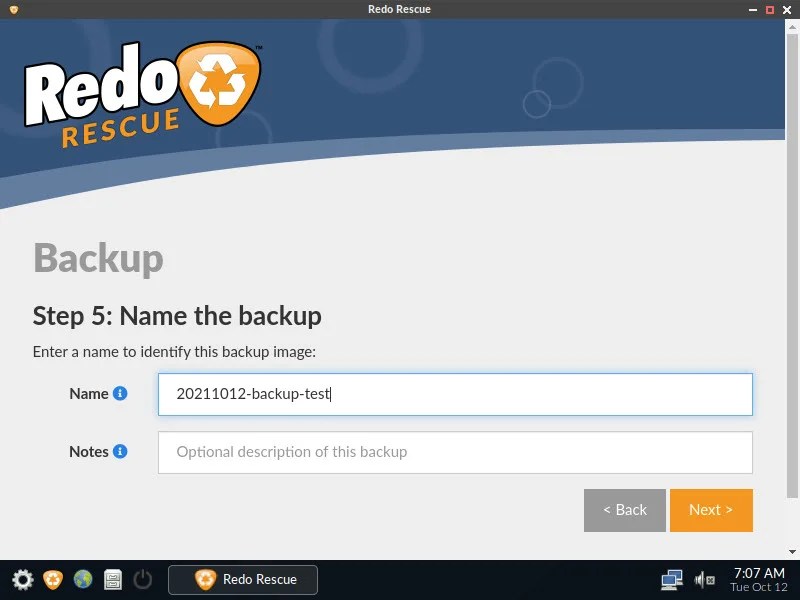Go back with the Back button
The width and height of the screenshot is (800, 600).
[625, 510]
